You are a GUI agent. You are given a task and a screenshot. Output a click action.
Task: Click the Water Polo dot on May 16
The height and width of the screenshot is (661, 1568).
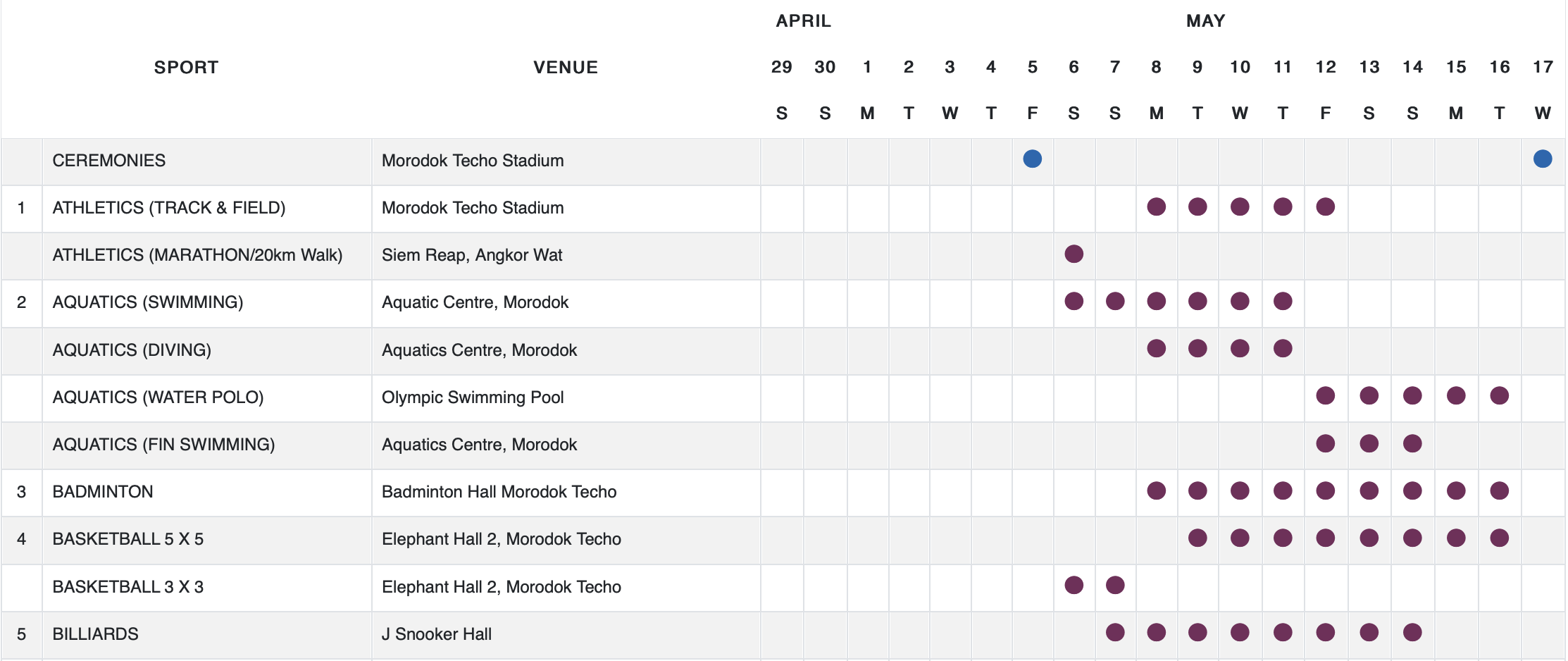click(x=1499, y=395)
